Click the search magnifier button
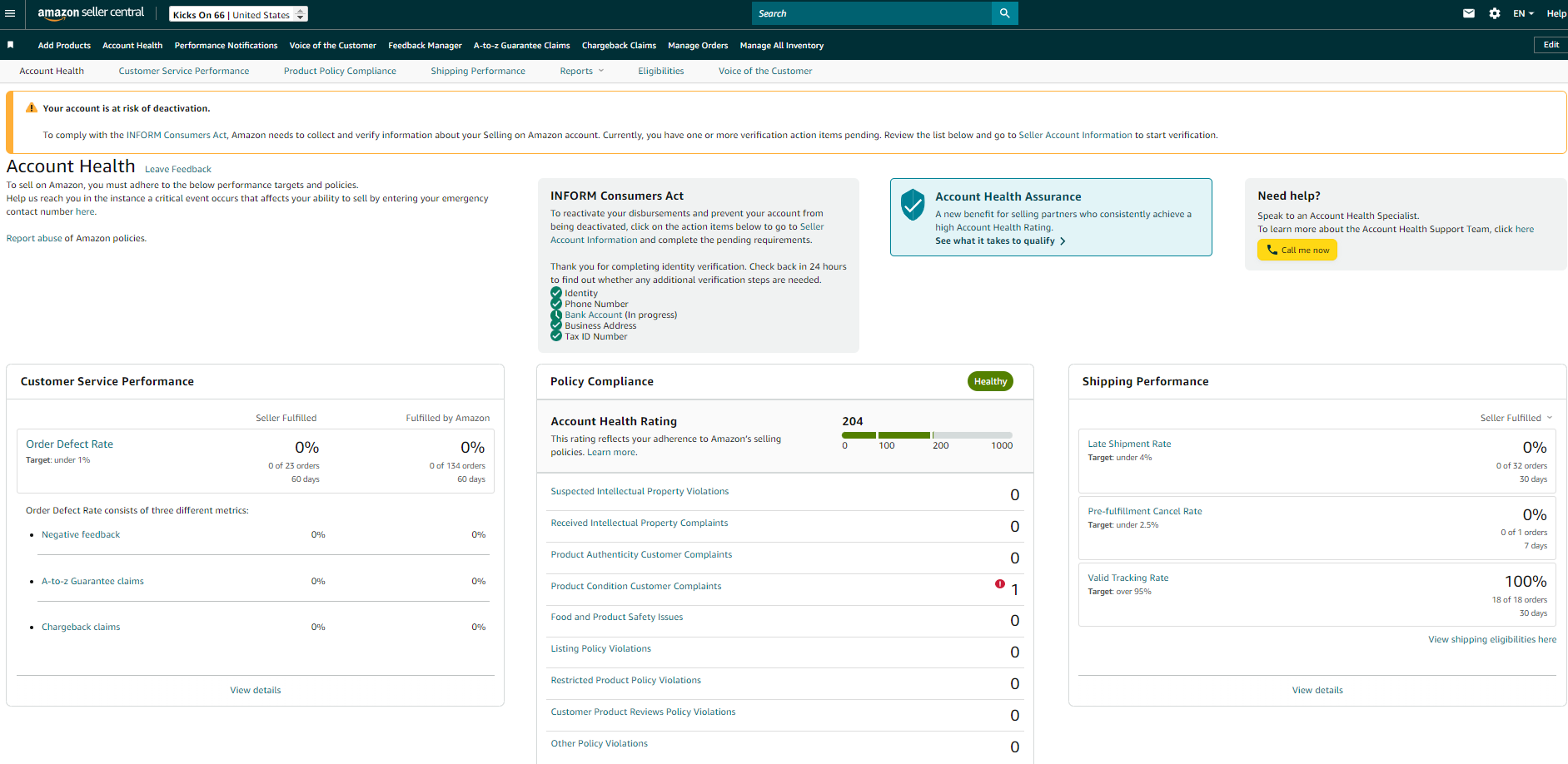Viewport: 1568px width, 764px height. pos(1005,13)
